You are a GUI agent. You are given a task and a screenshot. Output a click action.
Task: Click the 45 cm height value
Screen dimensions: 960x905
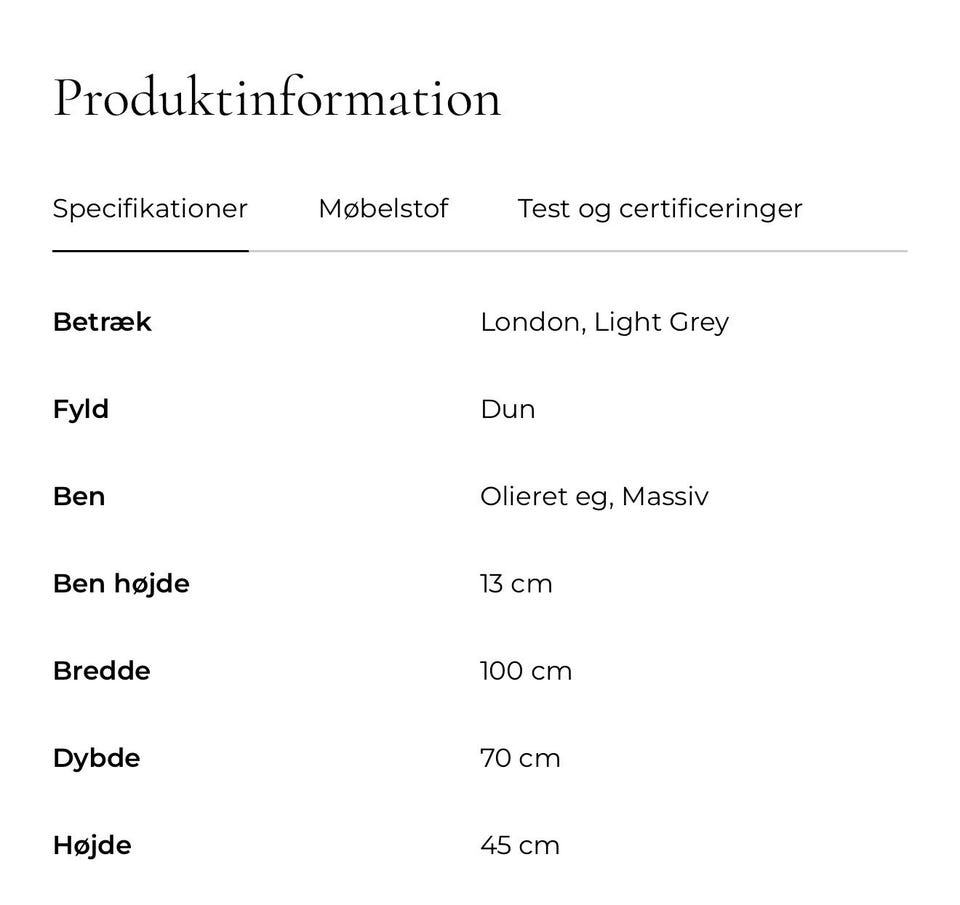tap(520, 845)
